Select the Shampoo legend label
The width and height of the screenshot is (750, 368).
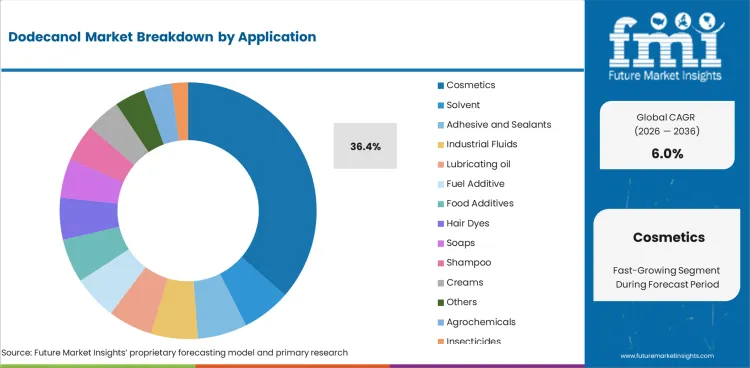point(469,263)
